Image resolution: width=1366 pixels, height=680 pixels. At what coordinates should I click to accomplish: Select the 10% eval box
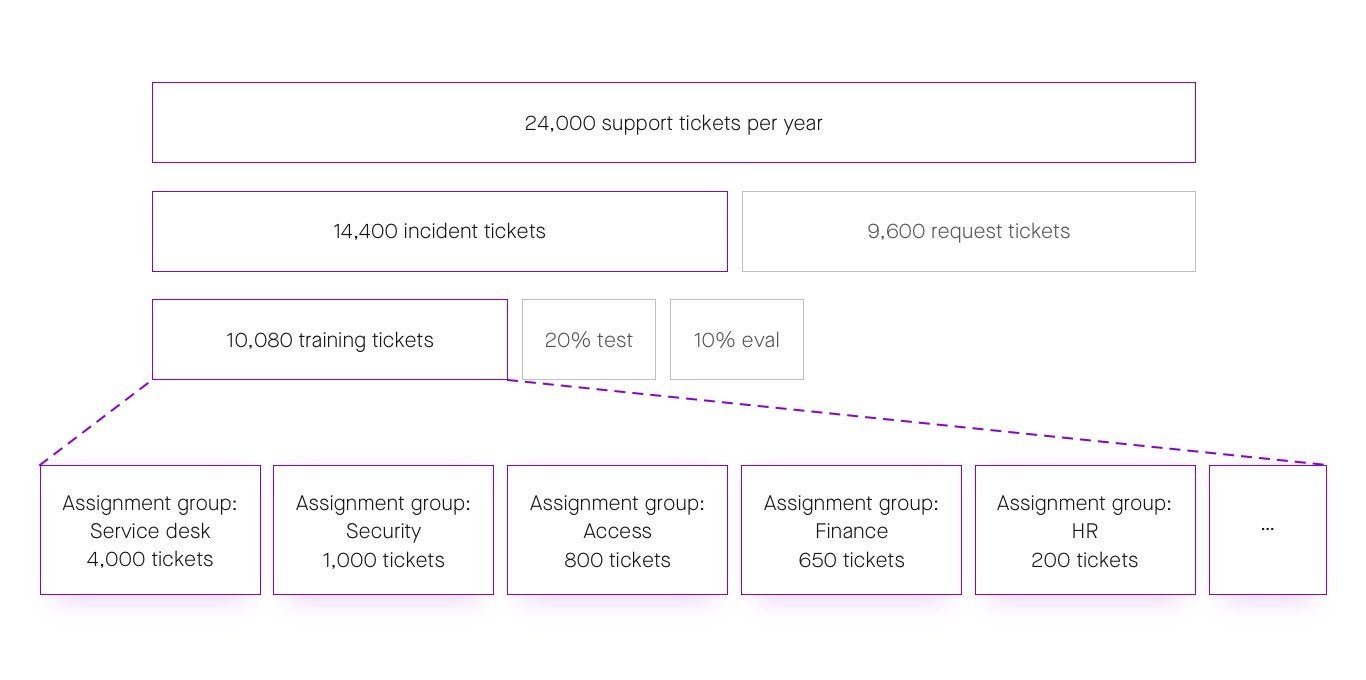click(x=736, y=340)
